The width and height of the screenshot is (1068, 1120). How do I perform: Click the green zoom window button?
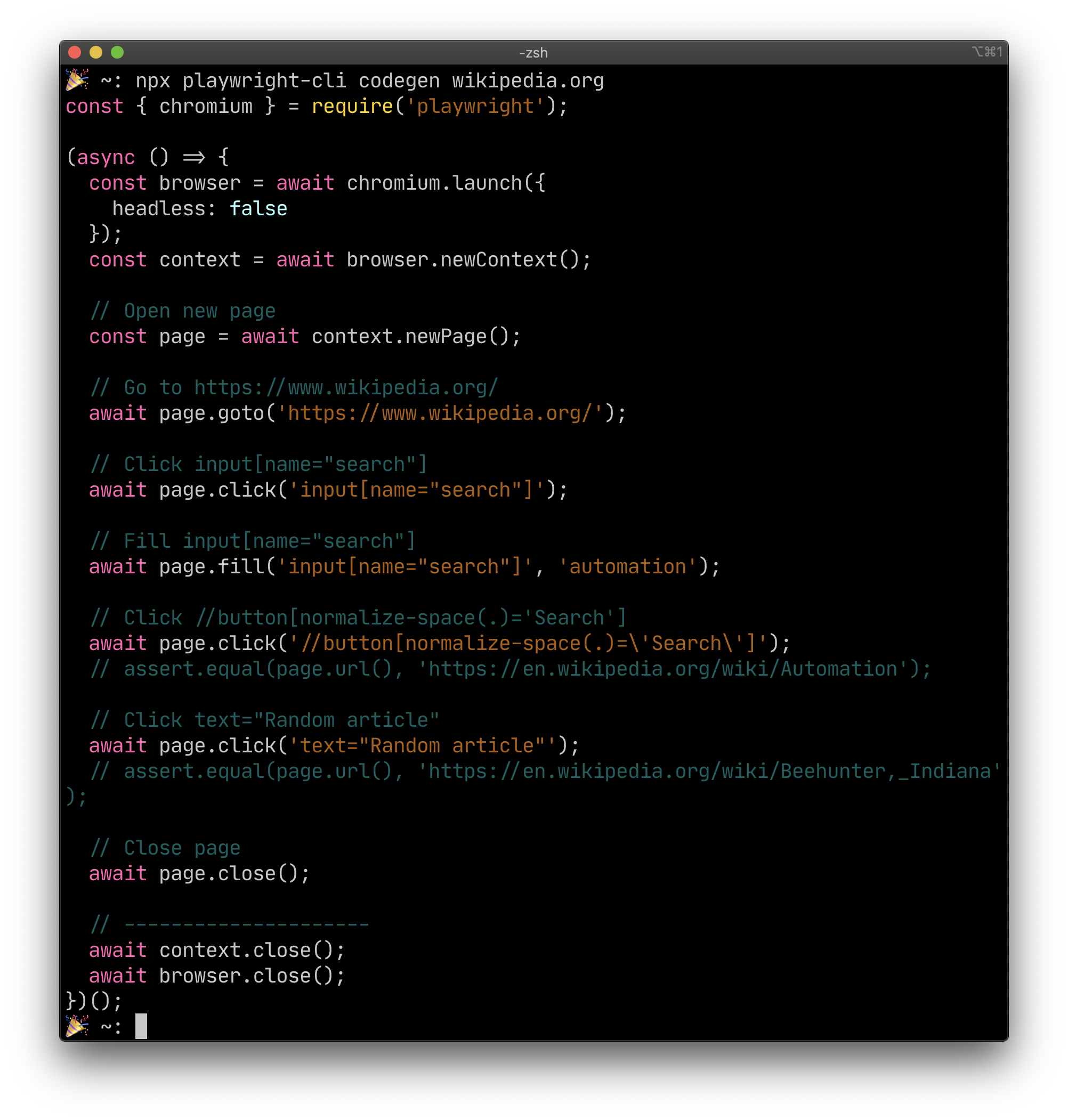(x=117, y=52)
